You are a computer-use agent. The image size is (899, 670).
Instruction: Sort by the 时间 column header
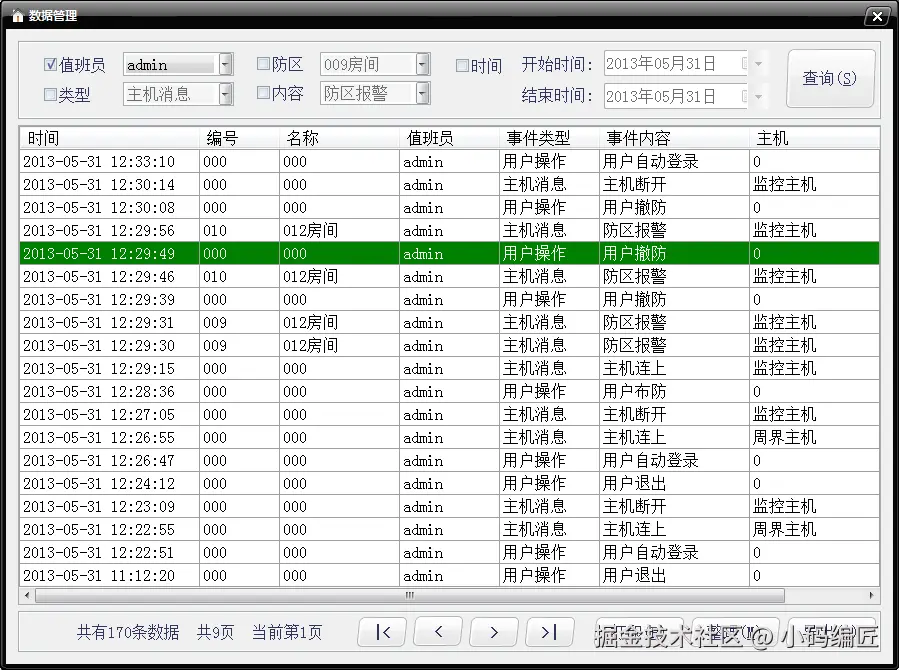[x=109, y=138]
